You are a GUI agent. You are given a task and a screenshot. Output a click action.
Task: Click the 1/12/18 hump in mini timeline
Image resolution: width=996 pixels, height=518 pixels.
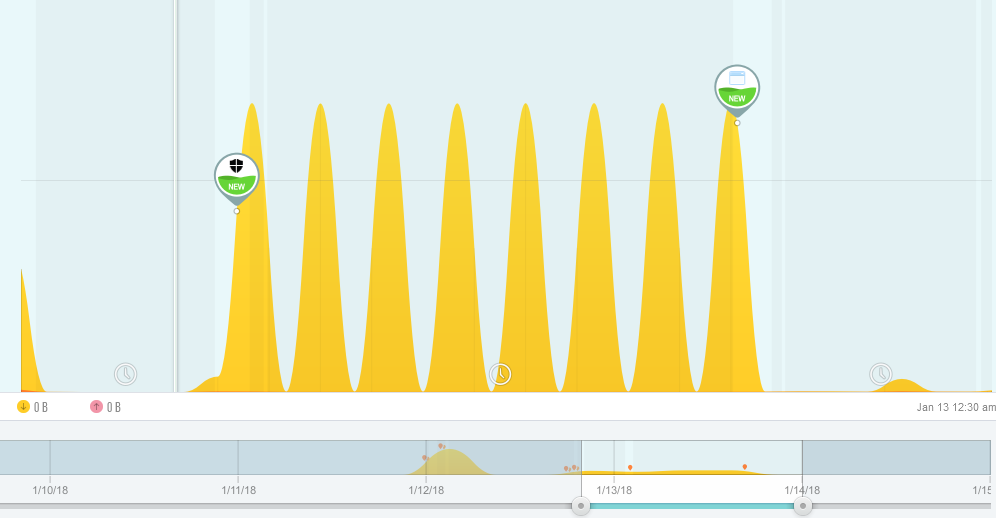[x=452, y=462]
